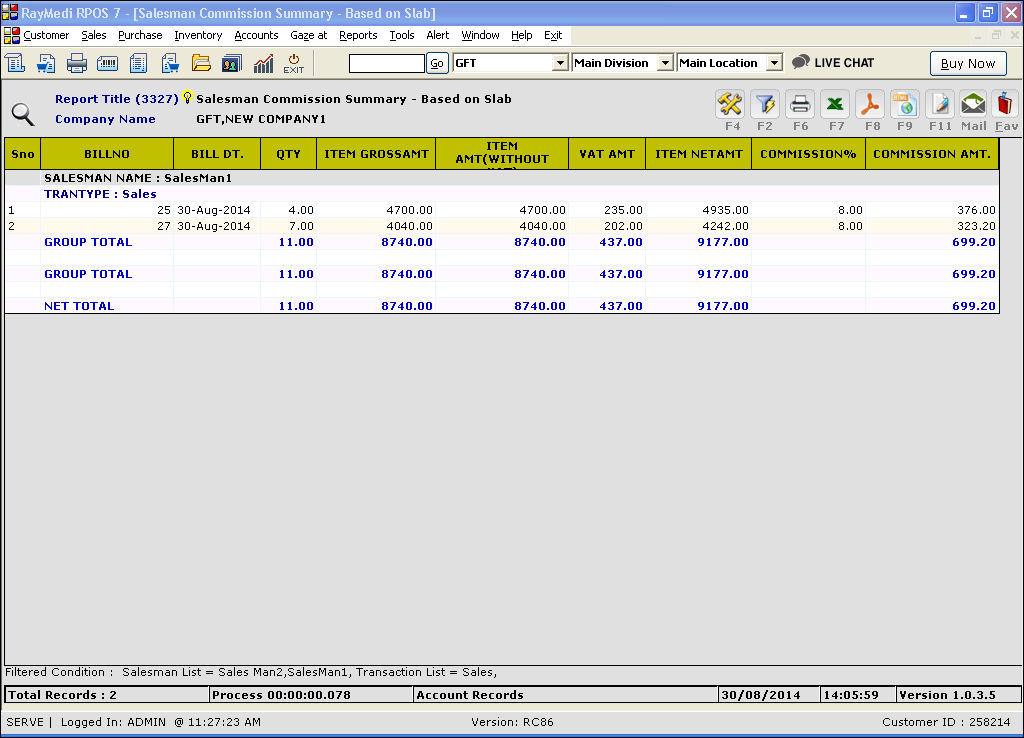The image size is (1024, 738).
Task: Click the Mail envelope icon
Action: point(973,105)
